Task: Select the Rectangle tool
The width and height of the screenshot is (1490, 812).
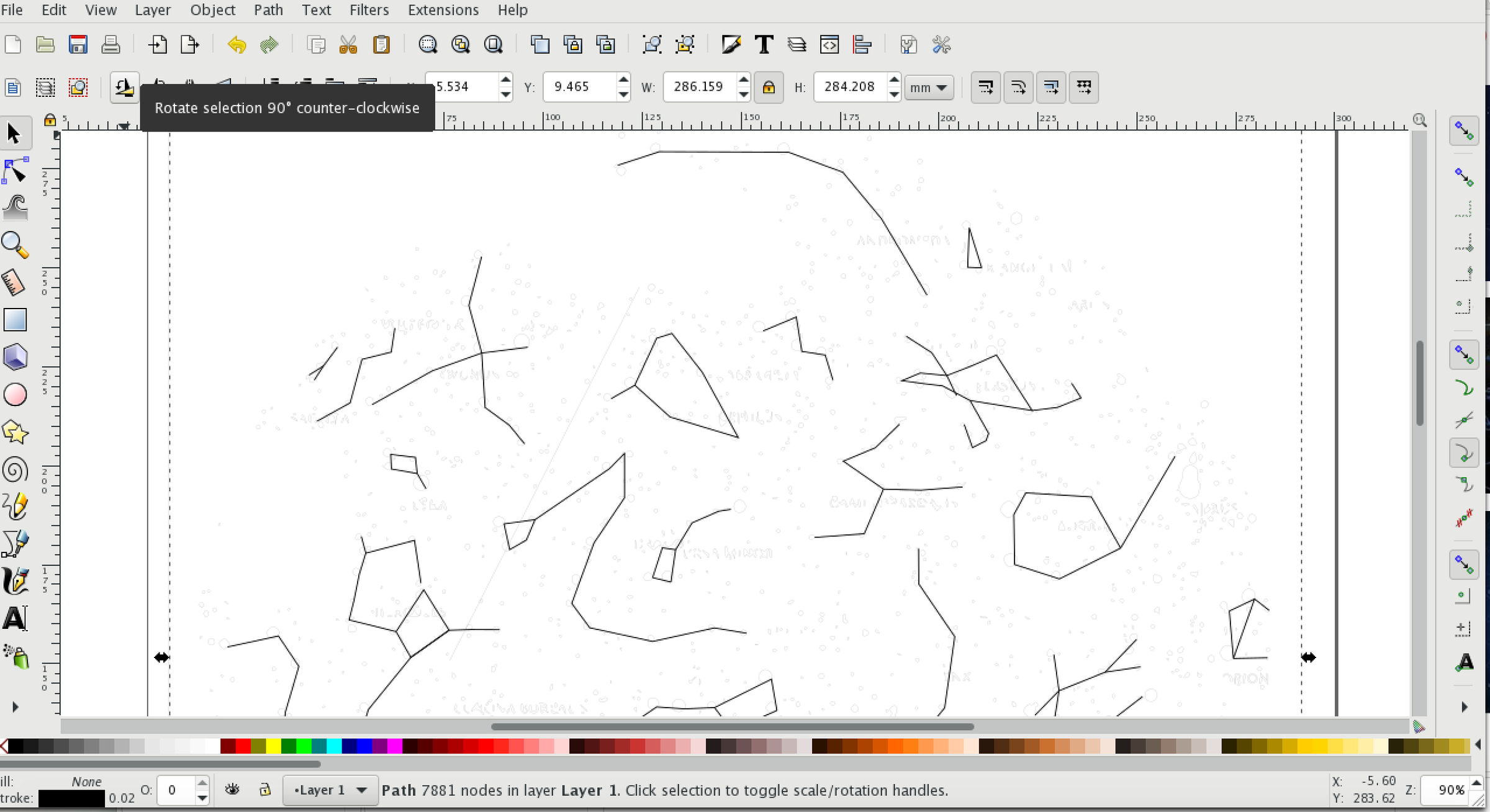Action: [15, 320]
